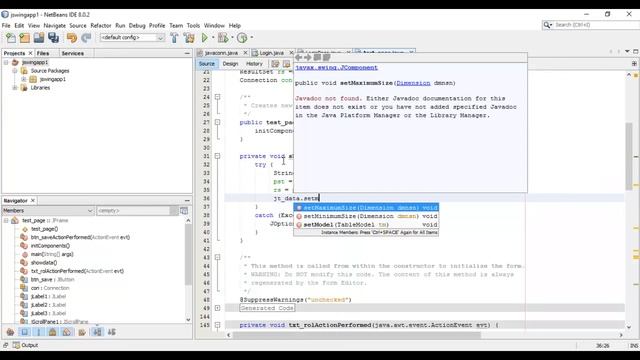
Task: Toggle Show Fields filter in Navigator
Action: point(24,332)
